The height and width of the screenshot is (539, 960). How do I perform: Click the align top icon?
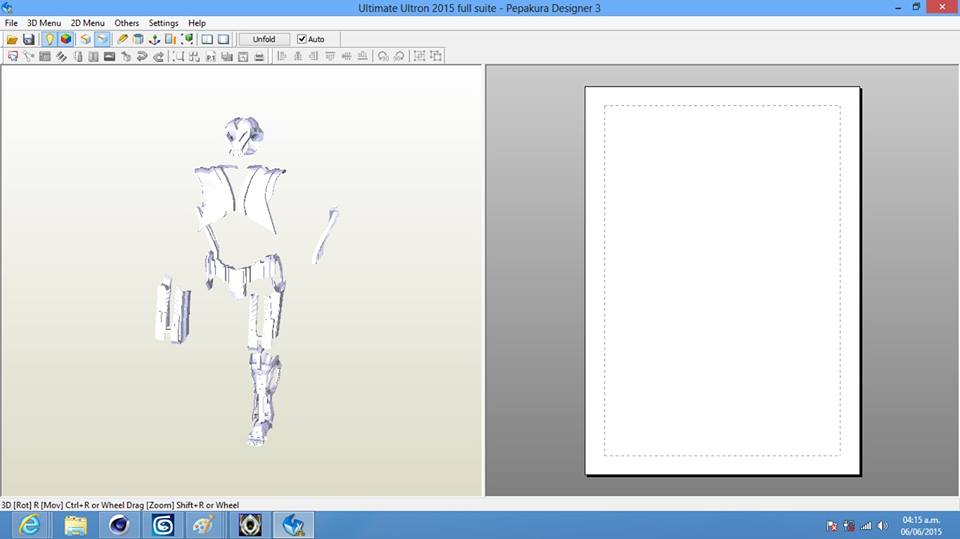pyautogui.click(x=330, y=56)
